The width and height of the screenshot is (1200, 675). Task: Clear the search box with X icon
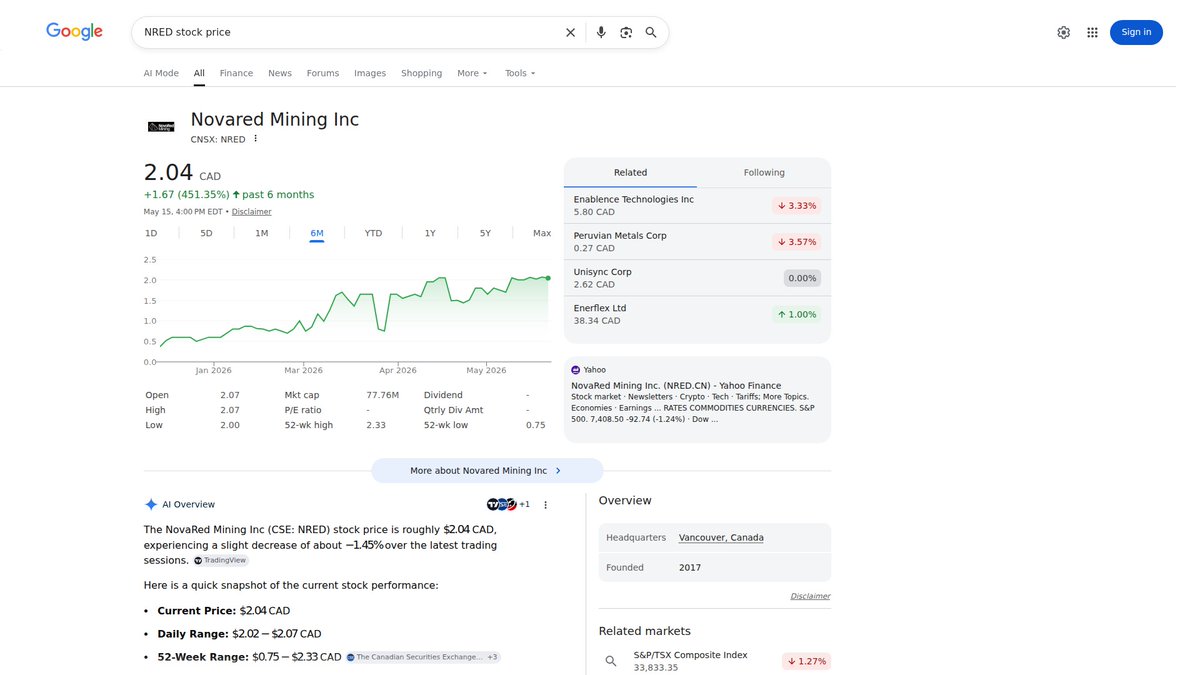coord(570,32)
